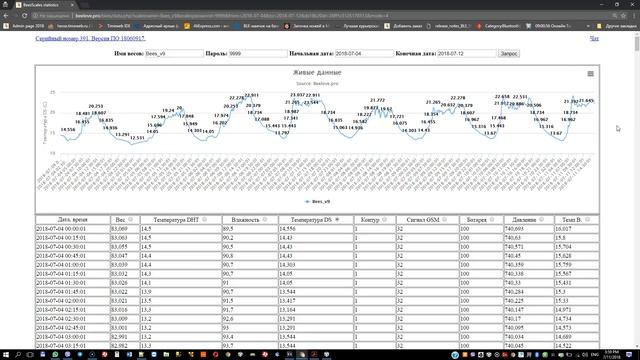Click the ENG language indicator

pyautogui.click(x=594, y=355)
